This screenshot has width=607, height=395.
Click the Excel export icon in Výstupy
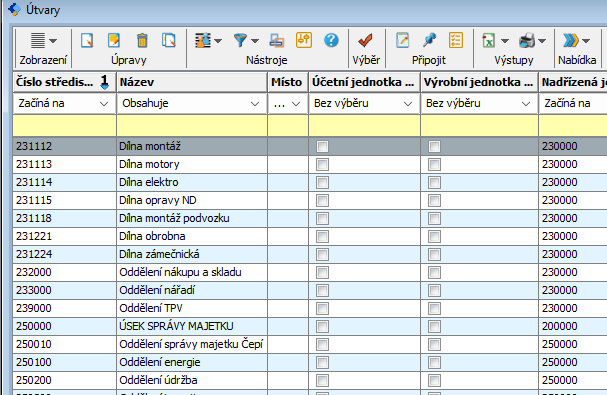tap(489, 40)
